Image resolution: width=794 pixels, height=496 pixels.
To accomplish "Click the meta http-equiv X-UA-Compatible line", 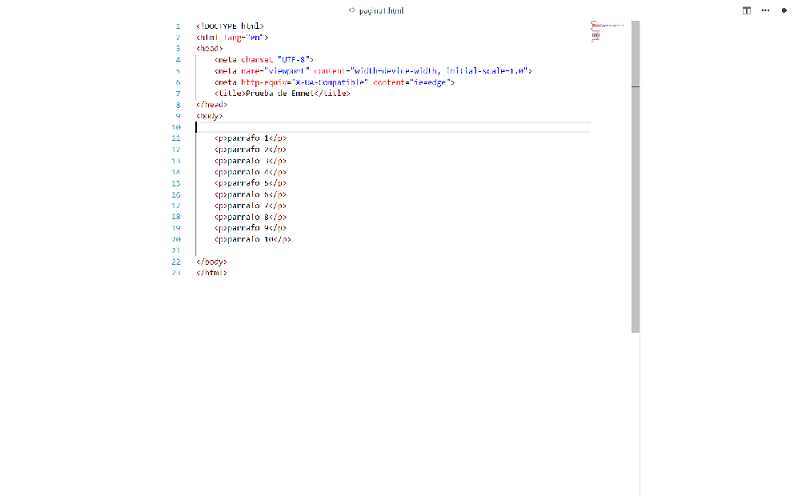I will [334, 82].
